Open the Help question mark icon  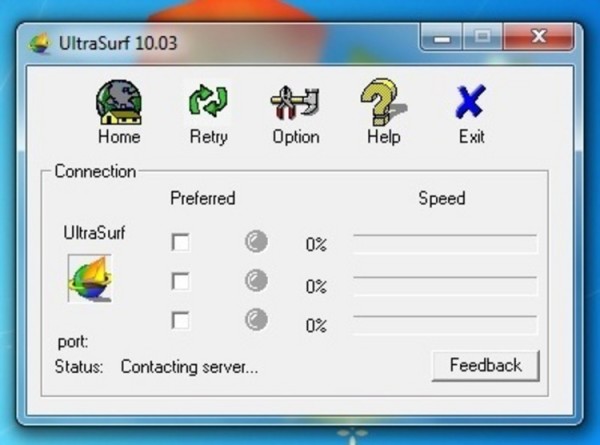tap(383, 102)
